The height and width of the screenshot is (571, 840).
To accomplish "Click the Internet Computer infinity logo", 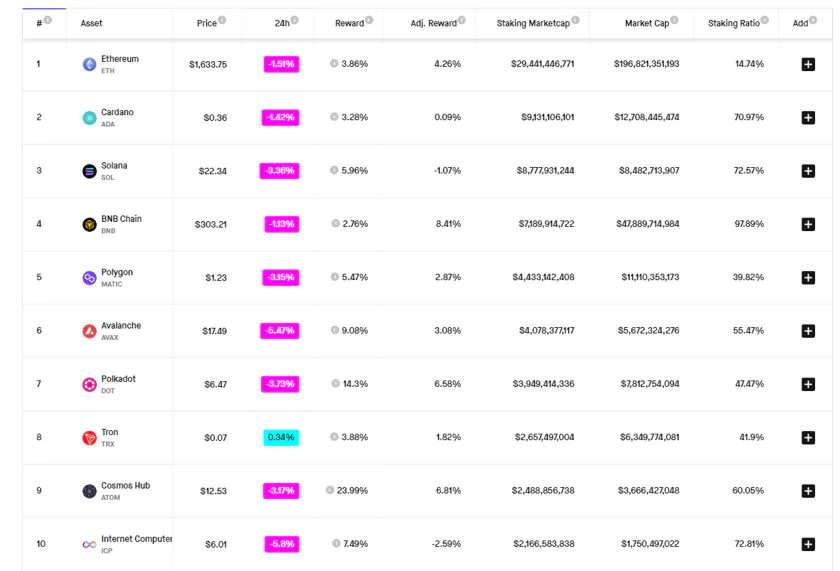I will point(89,544).
